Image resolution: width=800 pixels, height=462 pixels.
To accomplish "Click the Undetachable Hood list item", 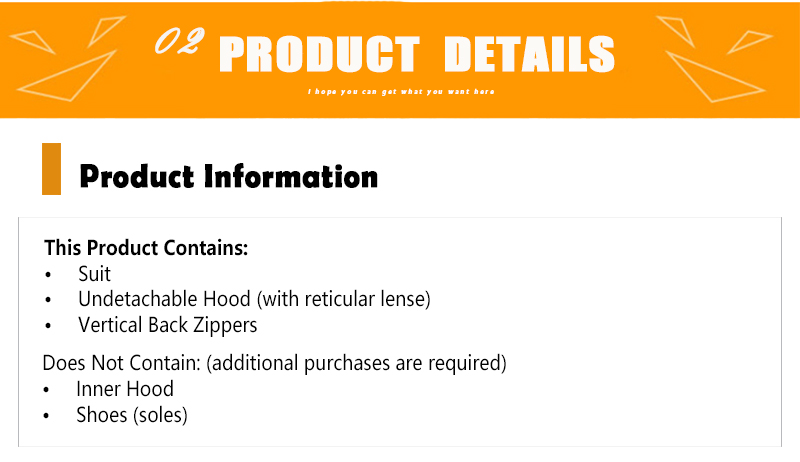I will pyautogui.click(x=254, y=299).
